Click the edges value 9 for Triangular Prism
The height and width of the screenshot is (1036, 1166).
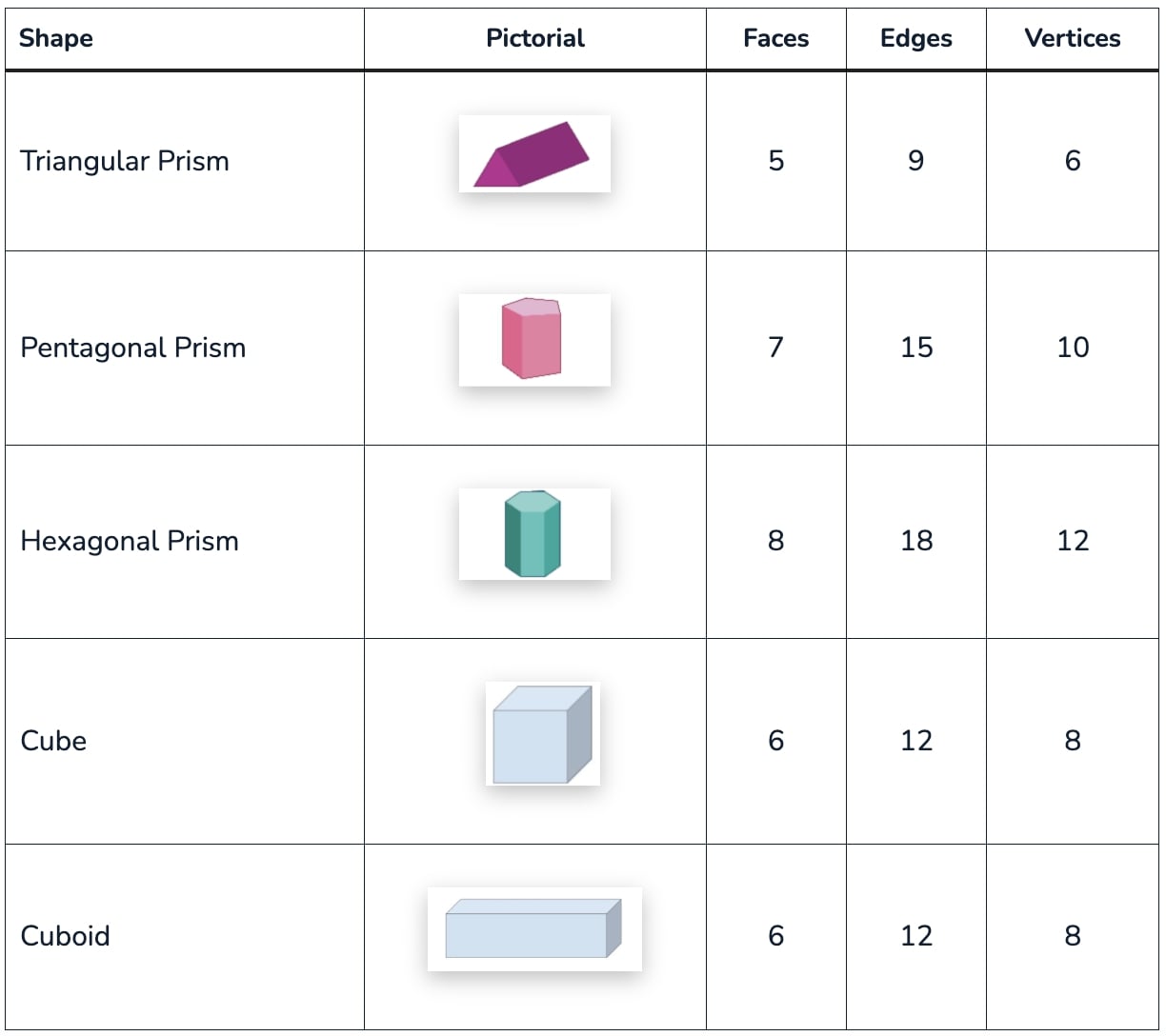pos(916,161)
